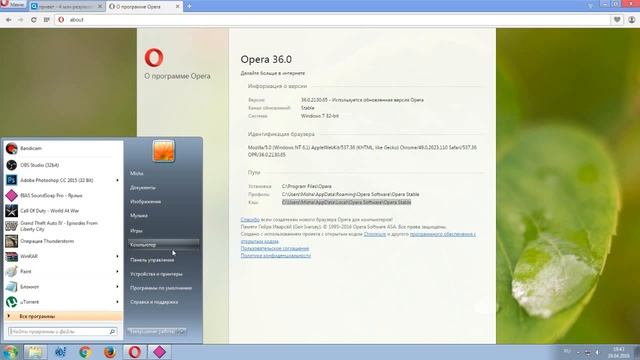Open WinRAR from Start menu
Screen dimensions: 640x360
click(x=59, y=256)
